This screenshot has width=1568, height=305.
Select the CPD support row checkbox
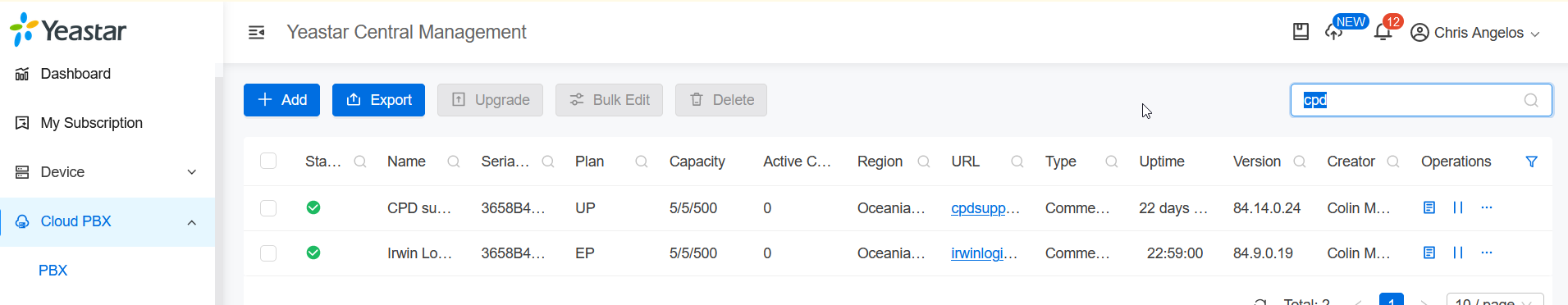(x=268, y=208)
